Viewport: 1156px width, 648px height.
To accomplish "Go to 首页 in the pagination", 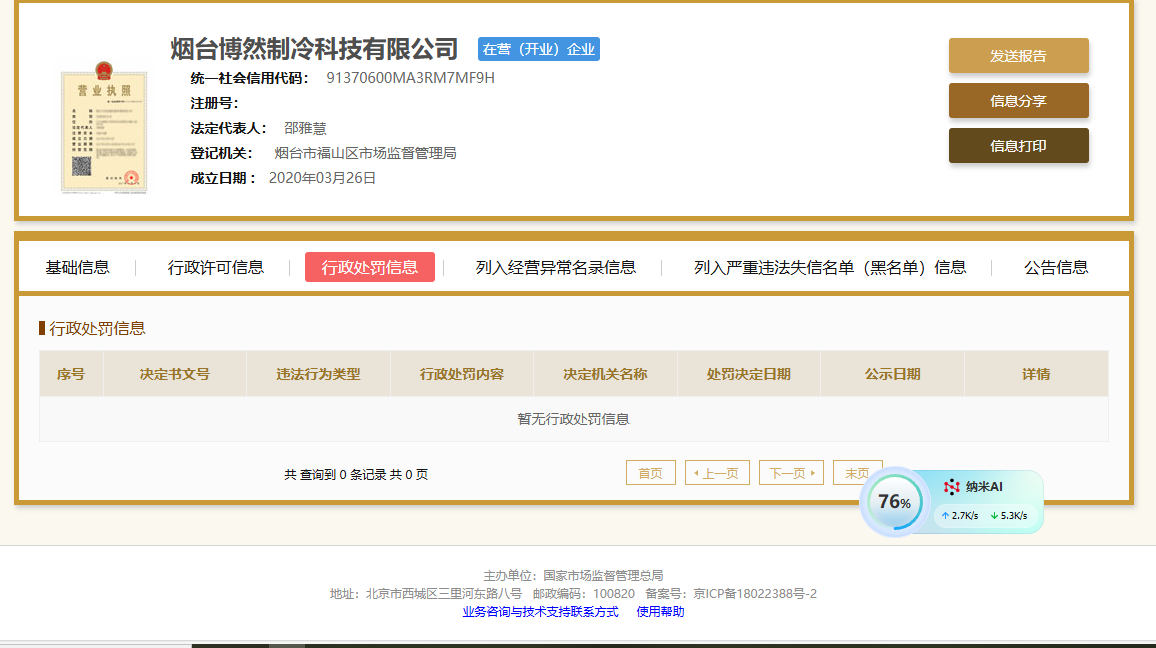I will click(650, 473).
